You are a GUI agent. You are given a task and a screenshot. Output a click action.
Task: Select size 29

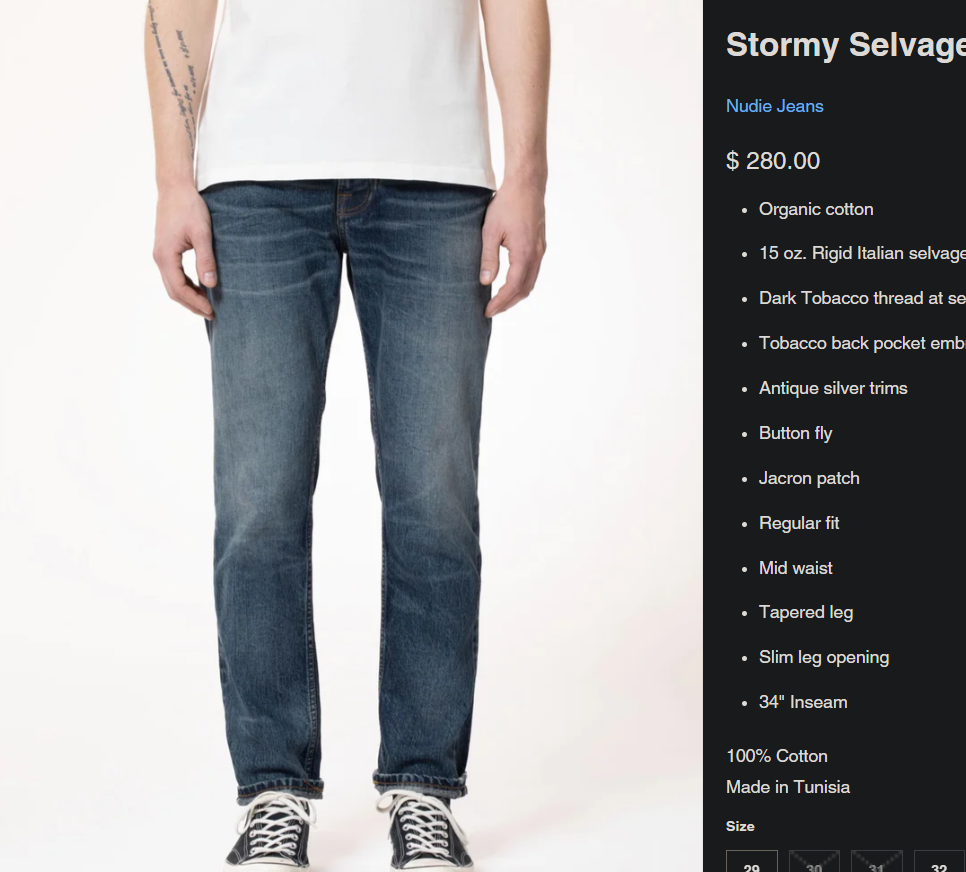coord(752,861)
